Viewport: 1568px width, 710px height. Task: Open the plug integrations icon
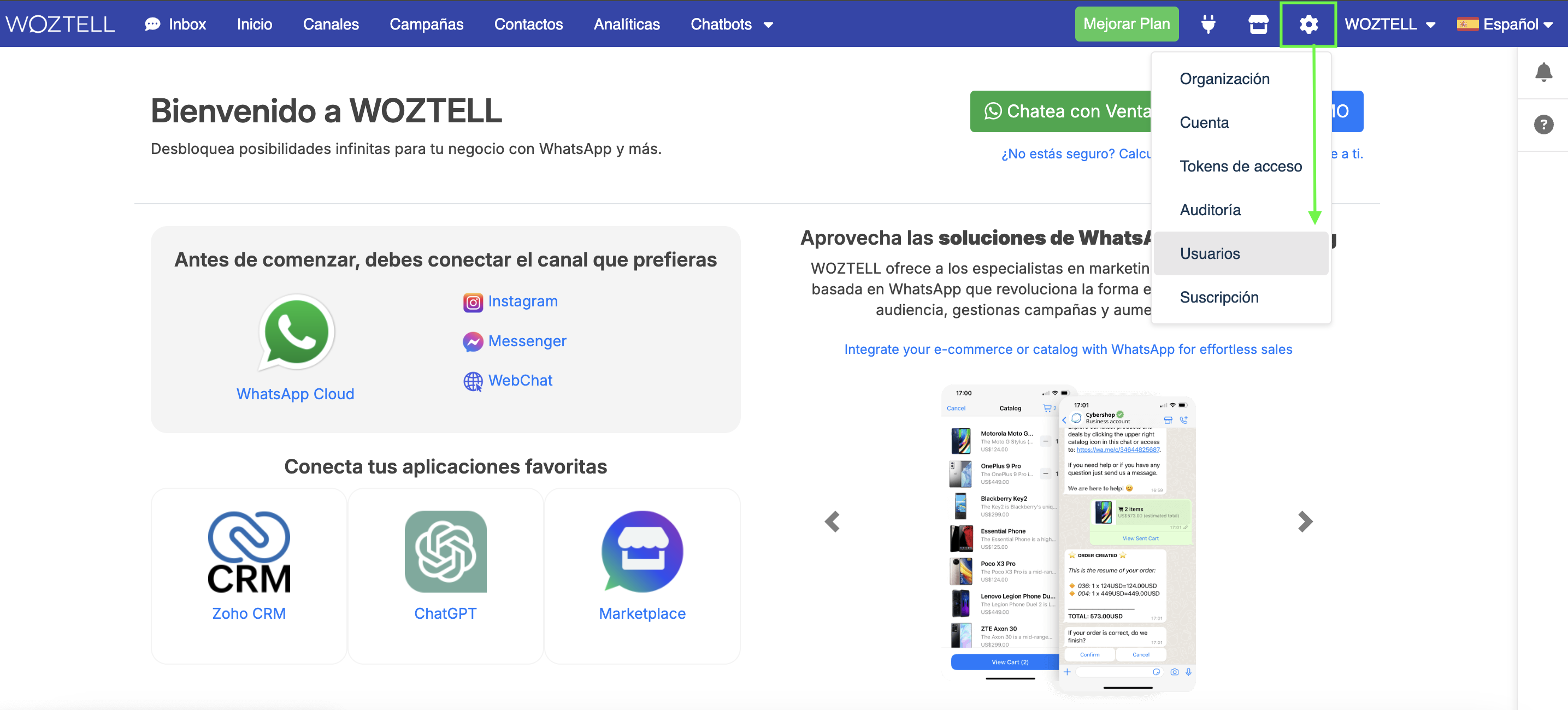1209,25
